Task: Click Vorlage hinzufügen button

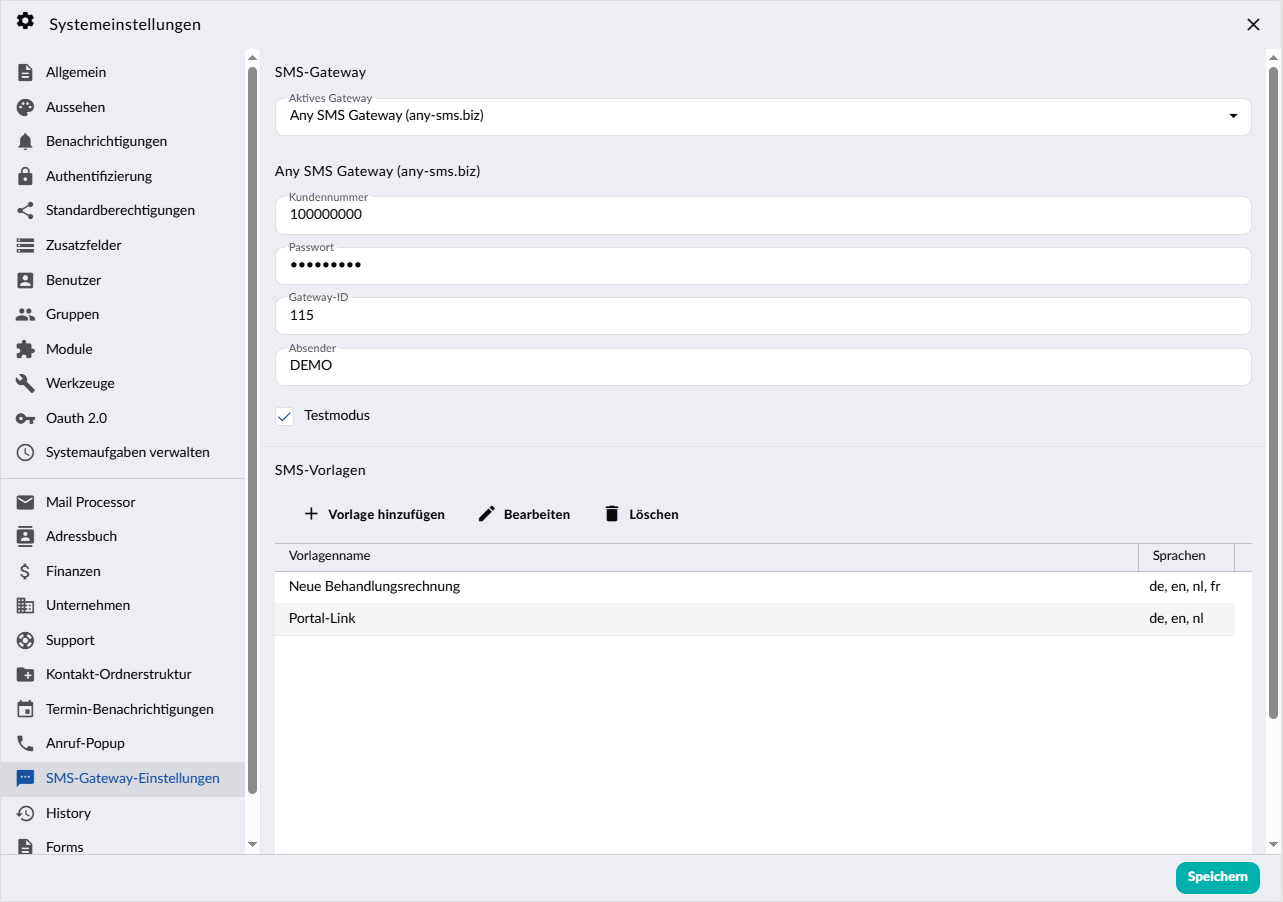Action: (x=374, y=514)
